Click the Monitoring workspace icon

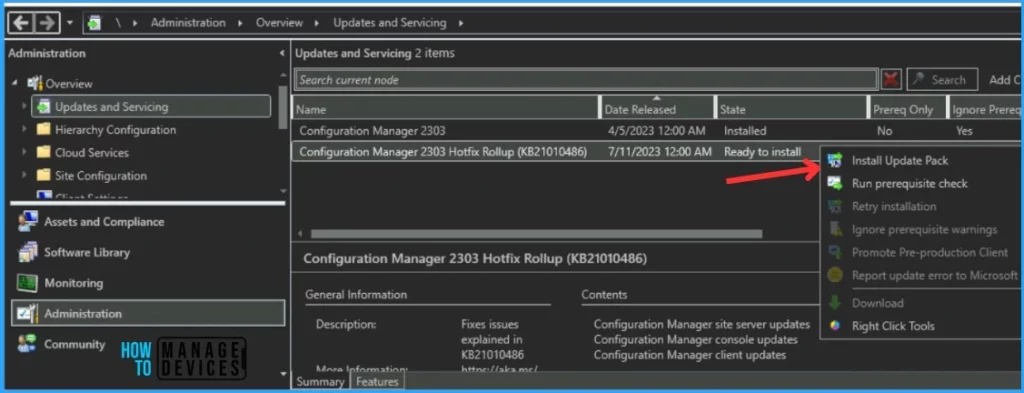pos(27,283)
